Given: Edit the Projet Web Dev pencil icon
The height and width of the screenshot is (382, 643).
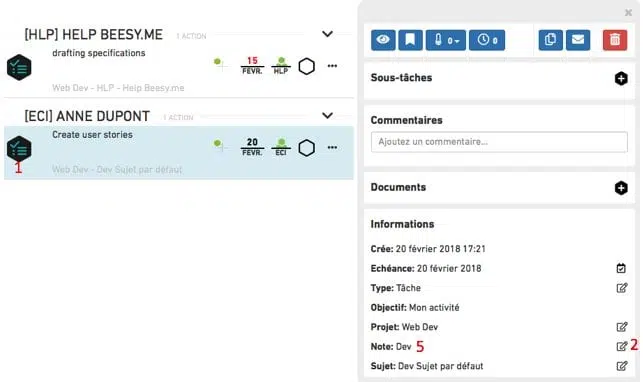Looking at the screenshot, I should point(622,327).
